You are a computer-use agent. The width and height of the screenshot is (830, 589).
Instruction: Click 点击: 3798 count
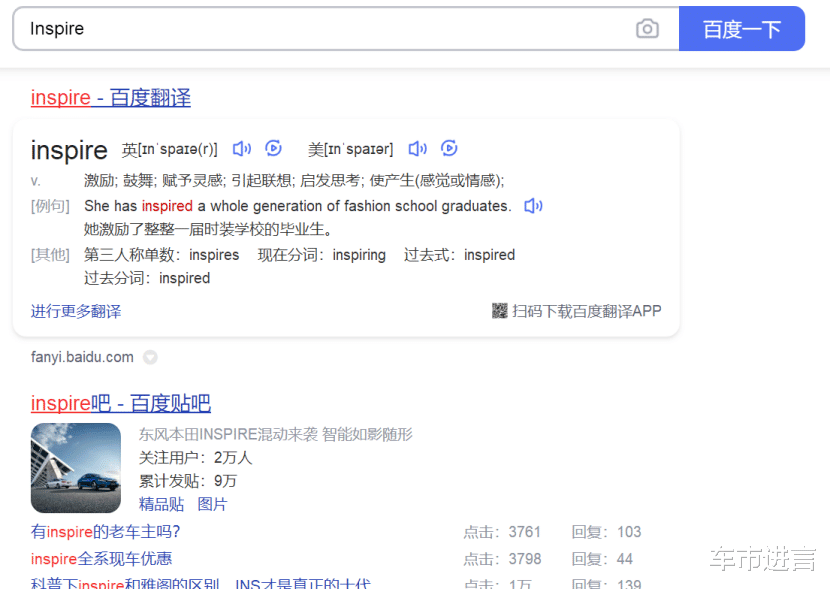[502, 559]
